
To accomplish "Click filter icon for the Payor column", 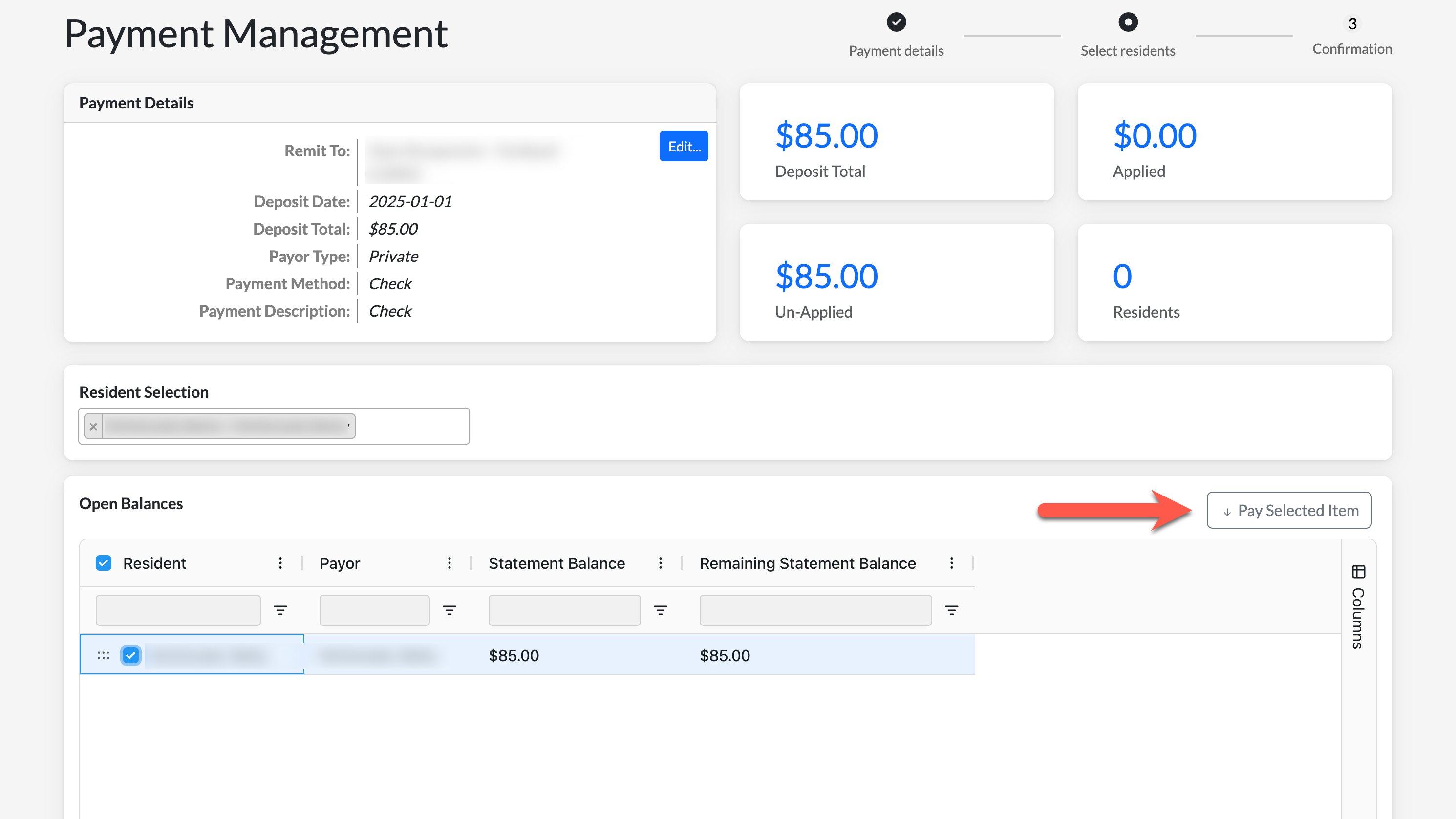I will pyautogui.click(x=450, y=610).
